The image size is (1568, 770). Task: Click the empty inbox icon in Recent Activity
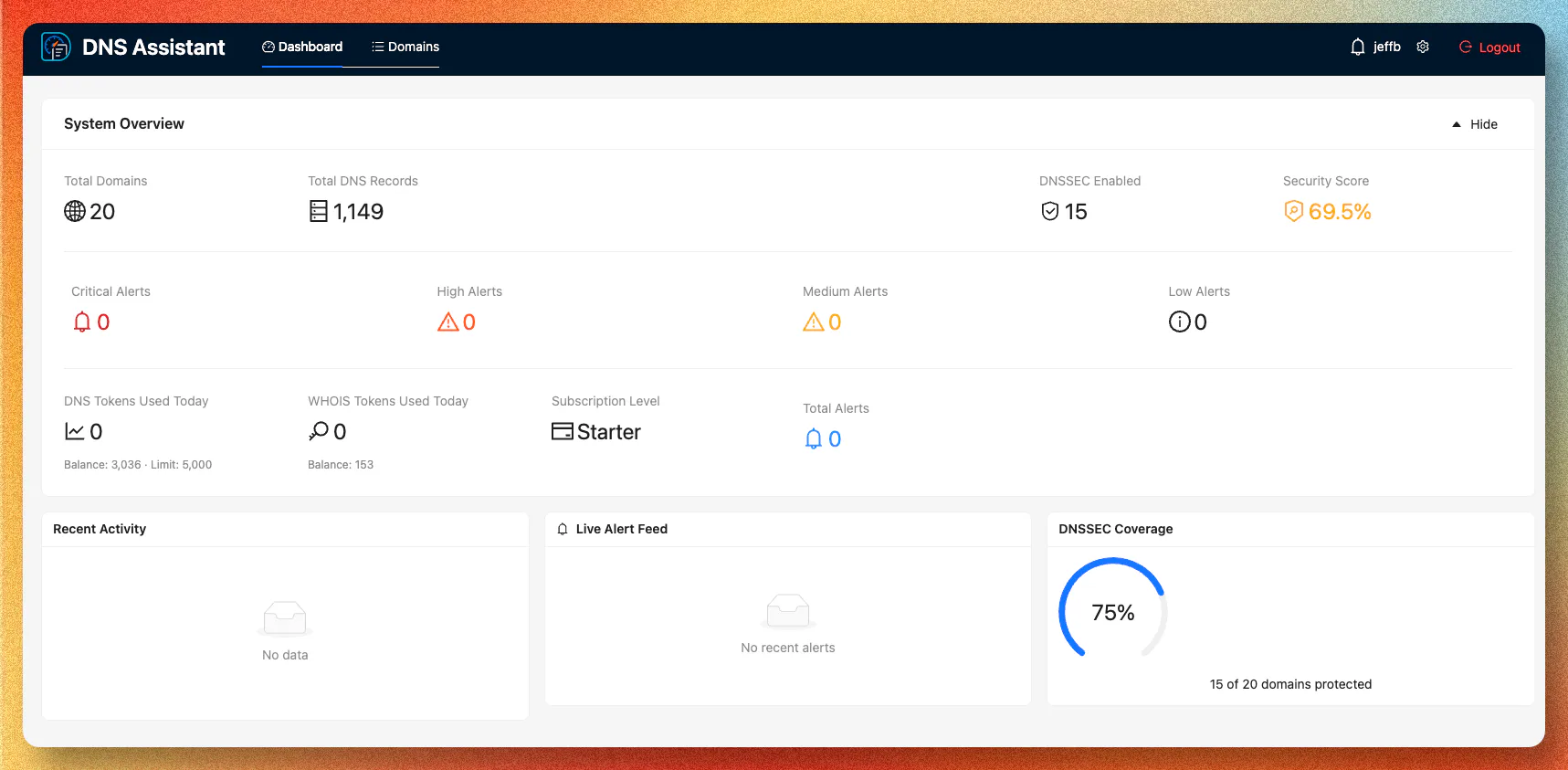tap(285, 618)
